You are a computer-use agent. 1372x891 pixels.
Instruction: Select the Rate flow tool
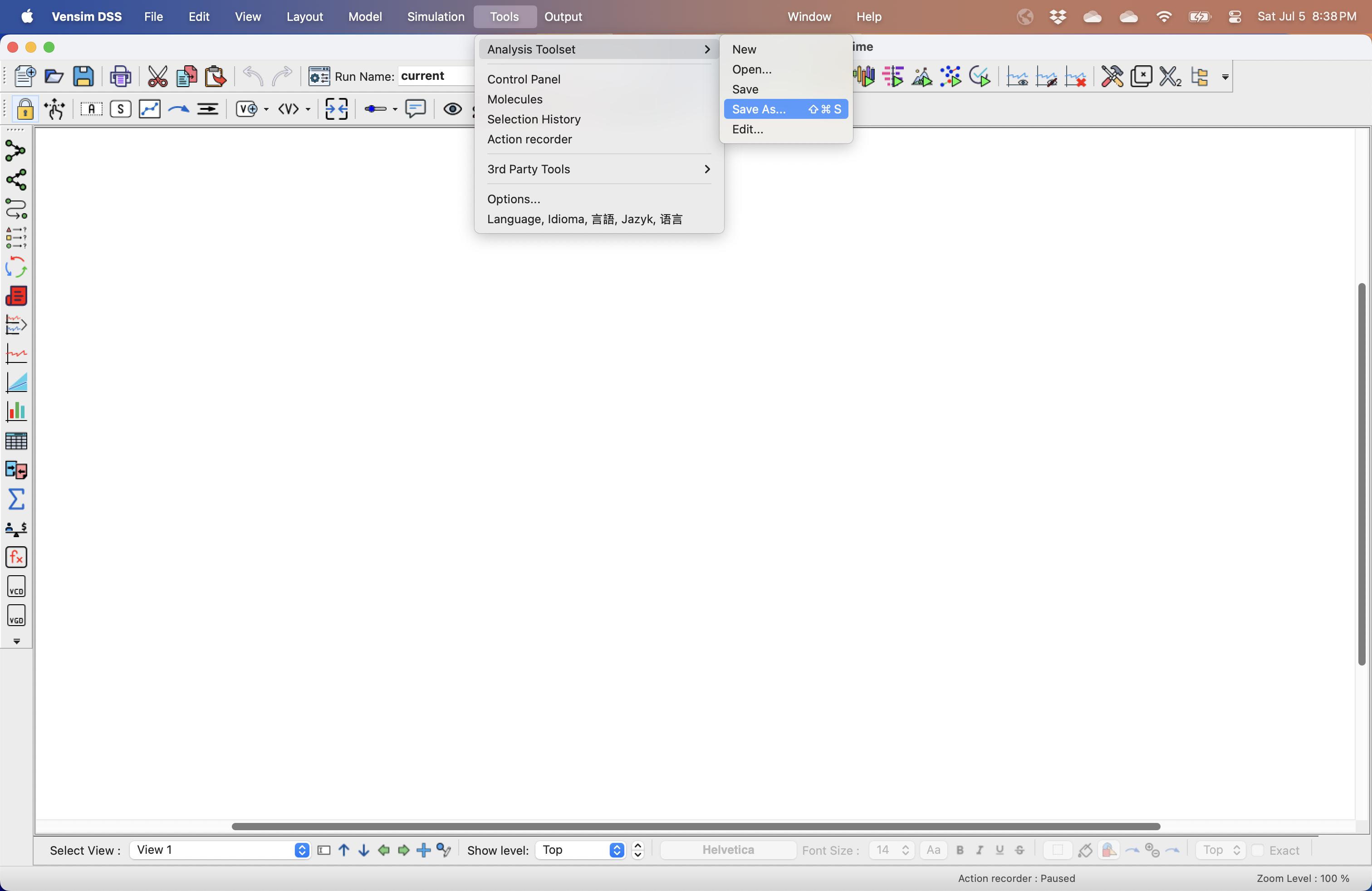click(x=207, y=108)
